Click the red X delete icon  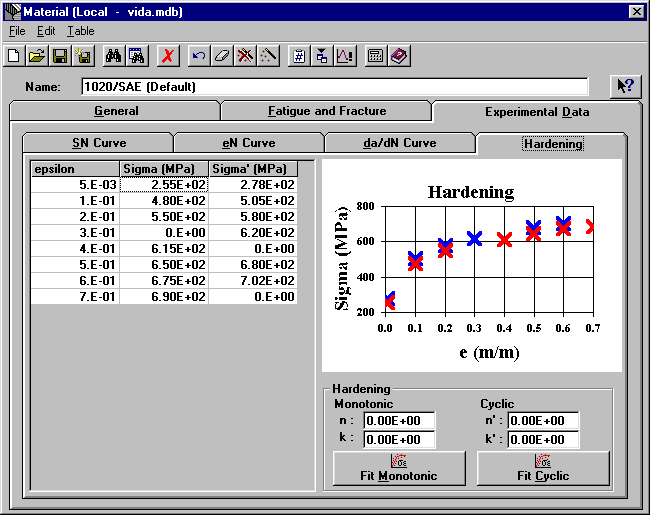[168, 56]
